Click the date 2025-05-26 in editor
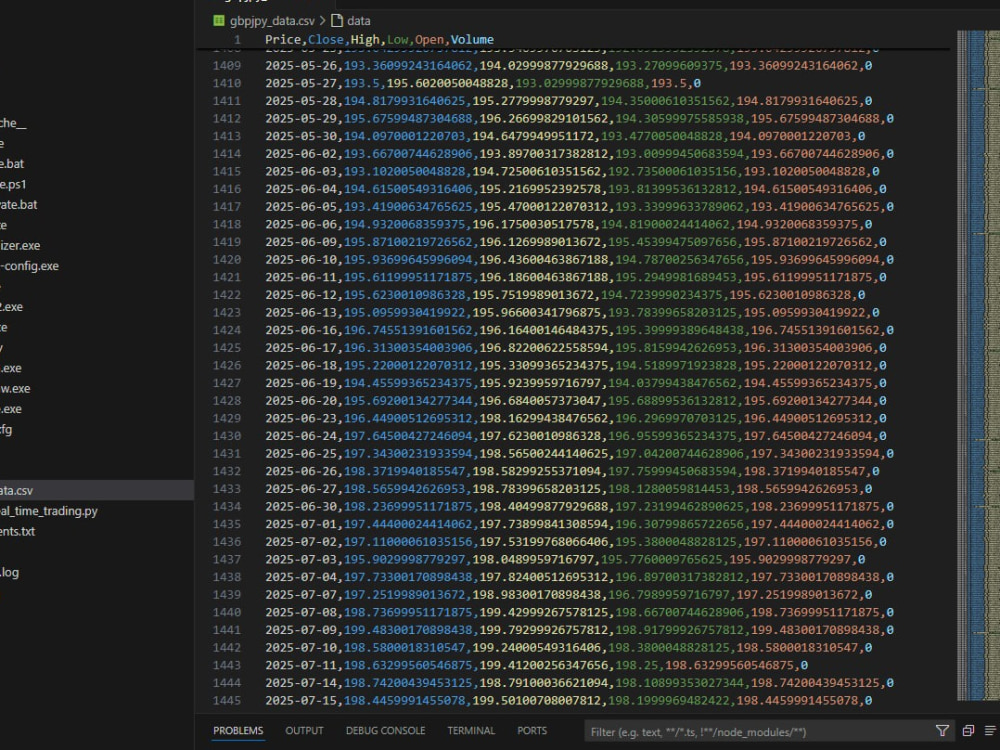Image resolution: width=1000 pixels, height=750 pixels. point(303,66)
